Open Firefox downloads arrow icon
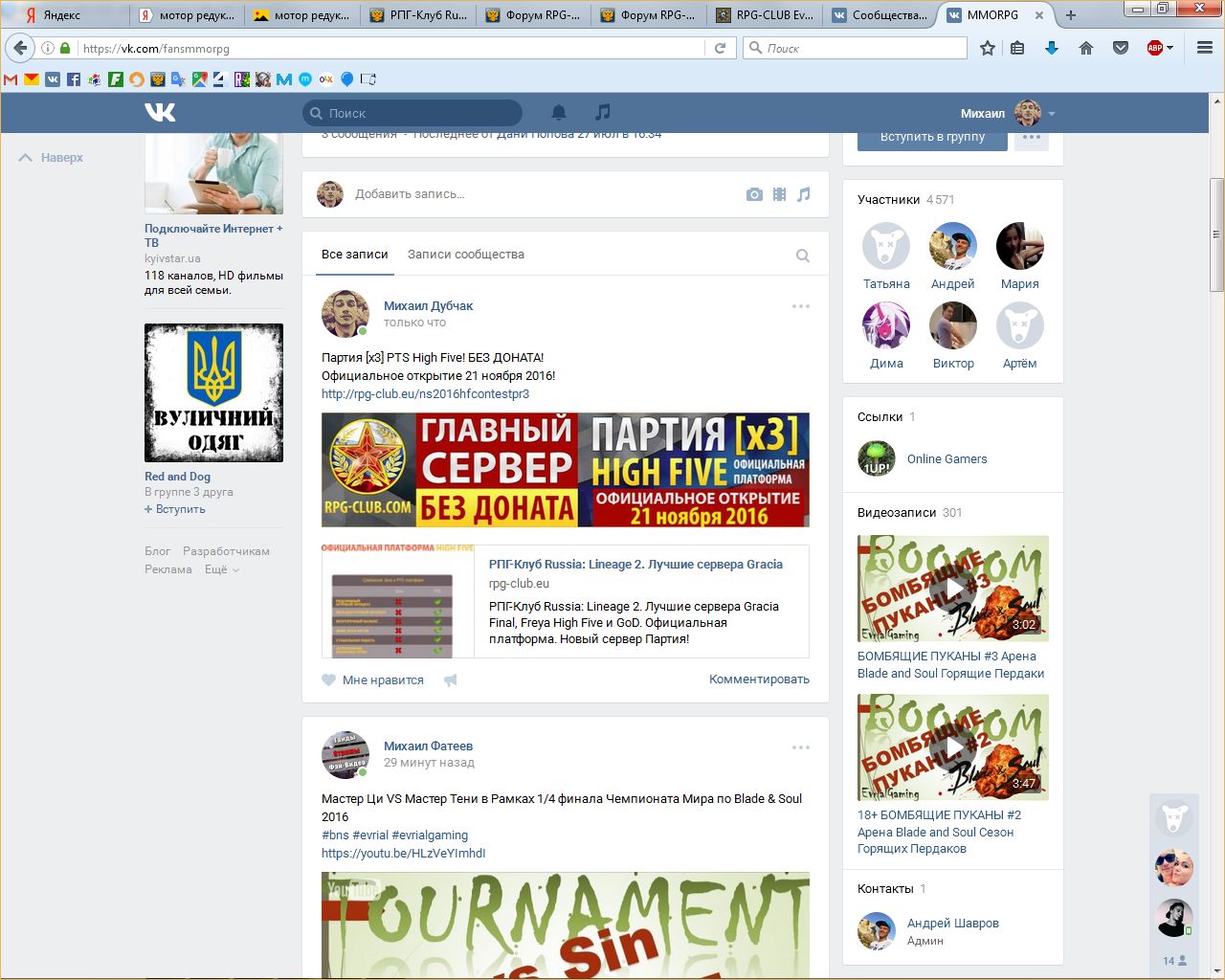This screenshot has height=980, width=1225. click(1052, 48)
